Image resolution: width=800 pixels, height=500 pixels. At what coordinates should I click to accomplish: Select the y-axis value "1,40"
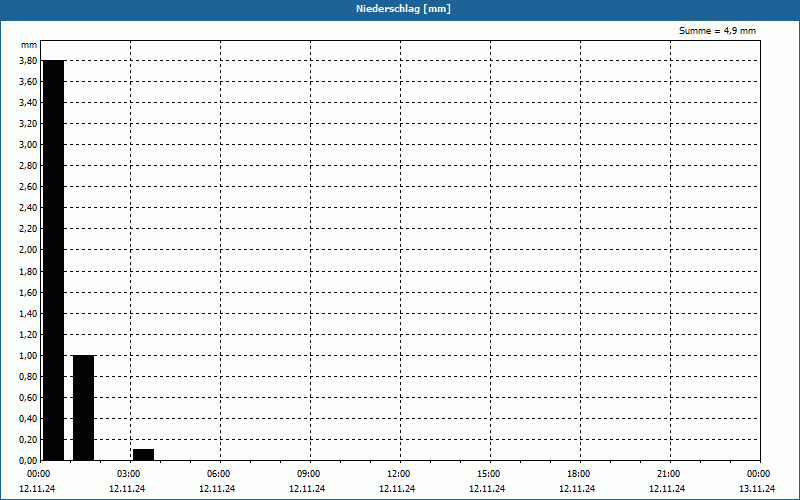tap(28, 314)
